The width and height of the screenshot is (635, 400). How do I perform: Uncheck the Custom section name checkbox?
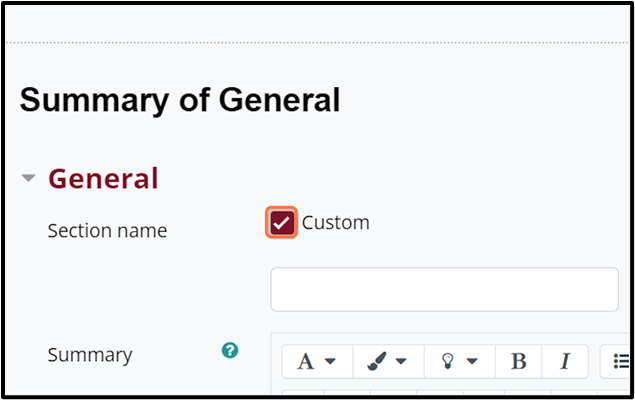click(x=281, y=222)
